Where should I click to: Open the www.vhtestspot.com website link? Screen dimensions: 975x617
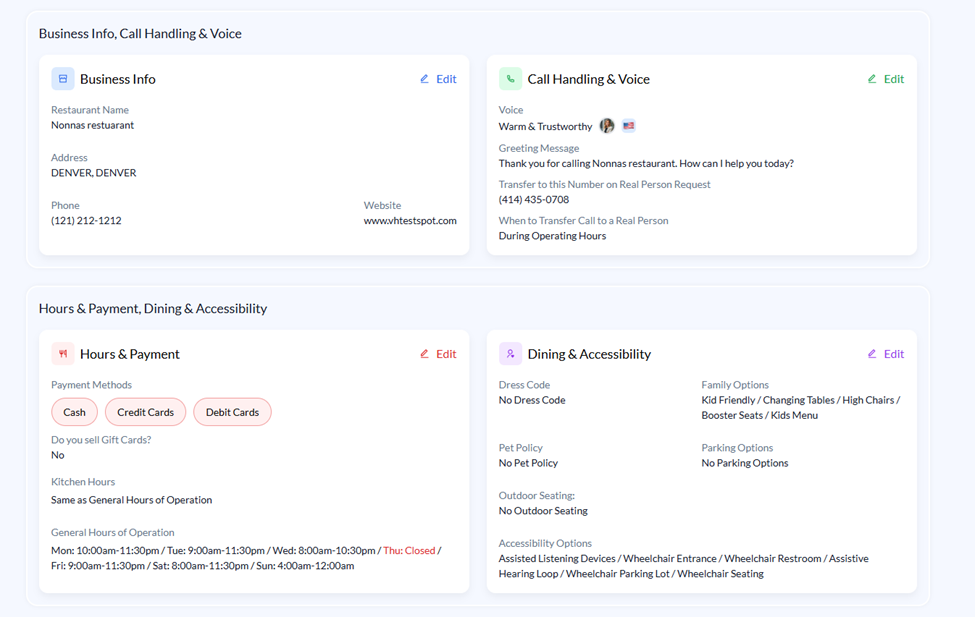click(x=410, y=221)
